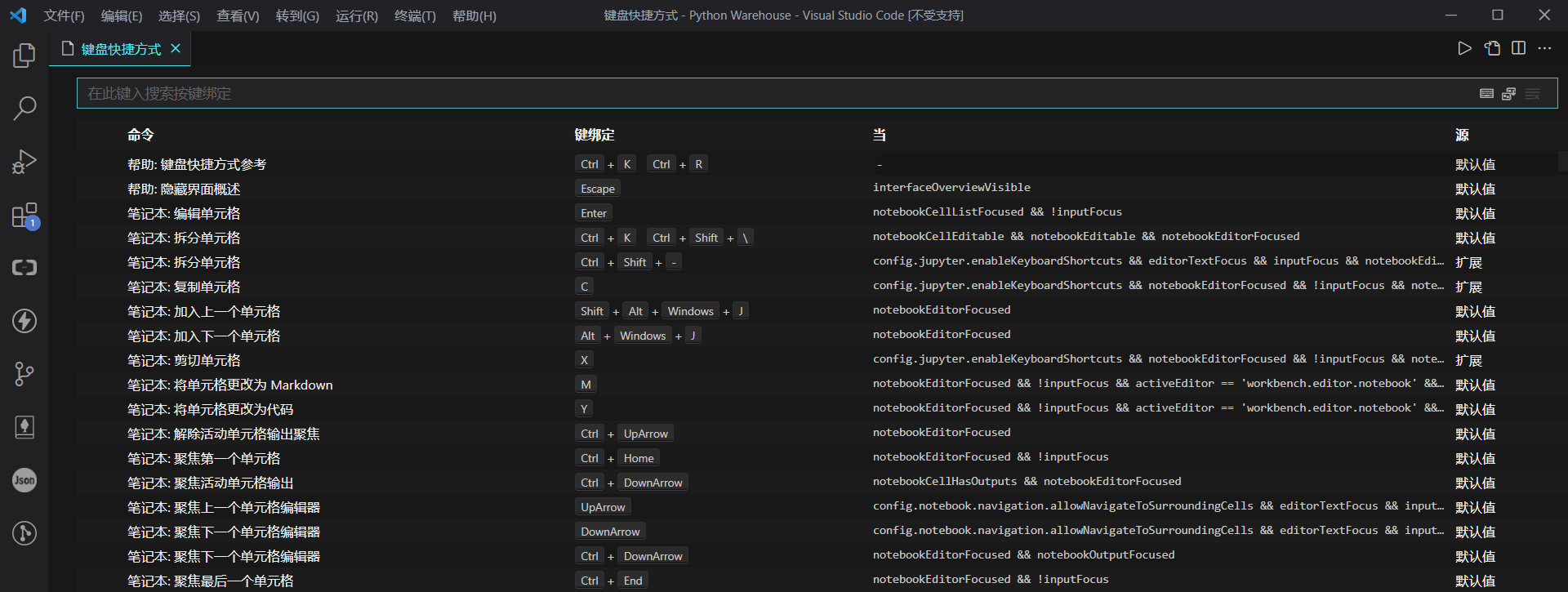This screenshot has height=592, width=1568.
Task: Open the Git graph circular icon
Action: (24, 533)
